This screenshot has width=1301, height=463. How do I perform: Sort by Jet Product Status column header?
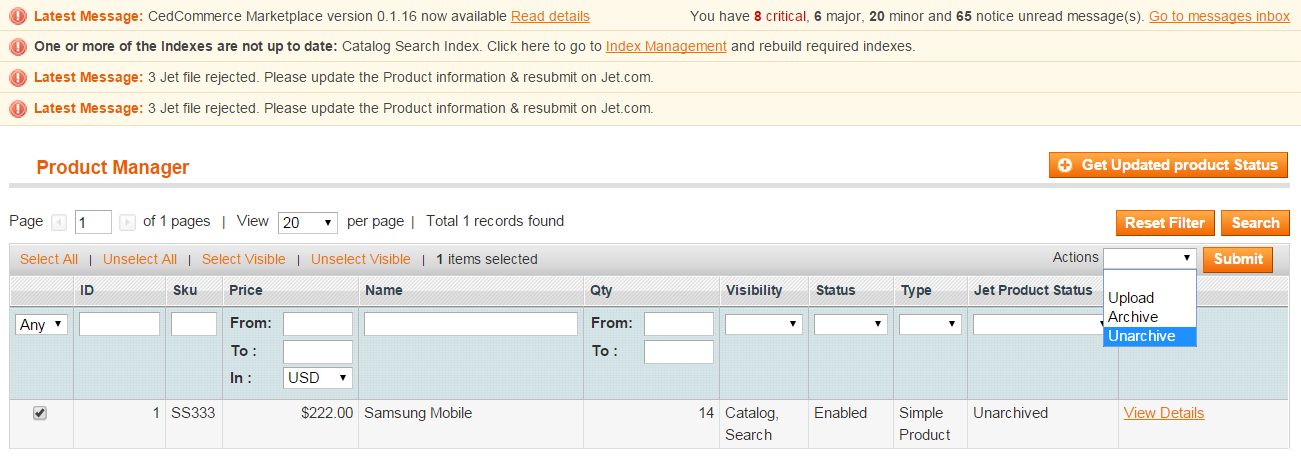(x=1033, y=290)
